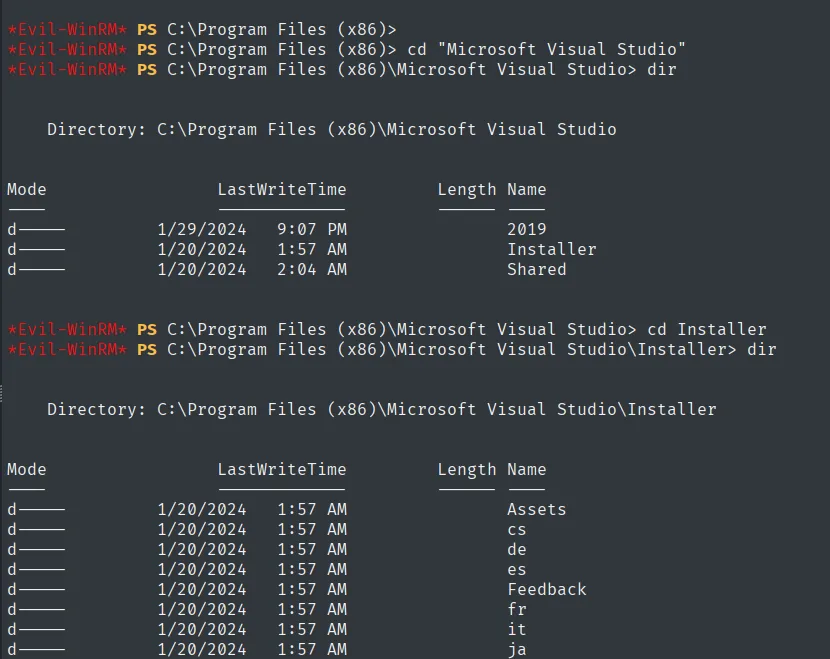Click the 9:07 PM time value
This screenshot has width=830, height=659.
(312, 229)
